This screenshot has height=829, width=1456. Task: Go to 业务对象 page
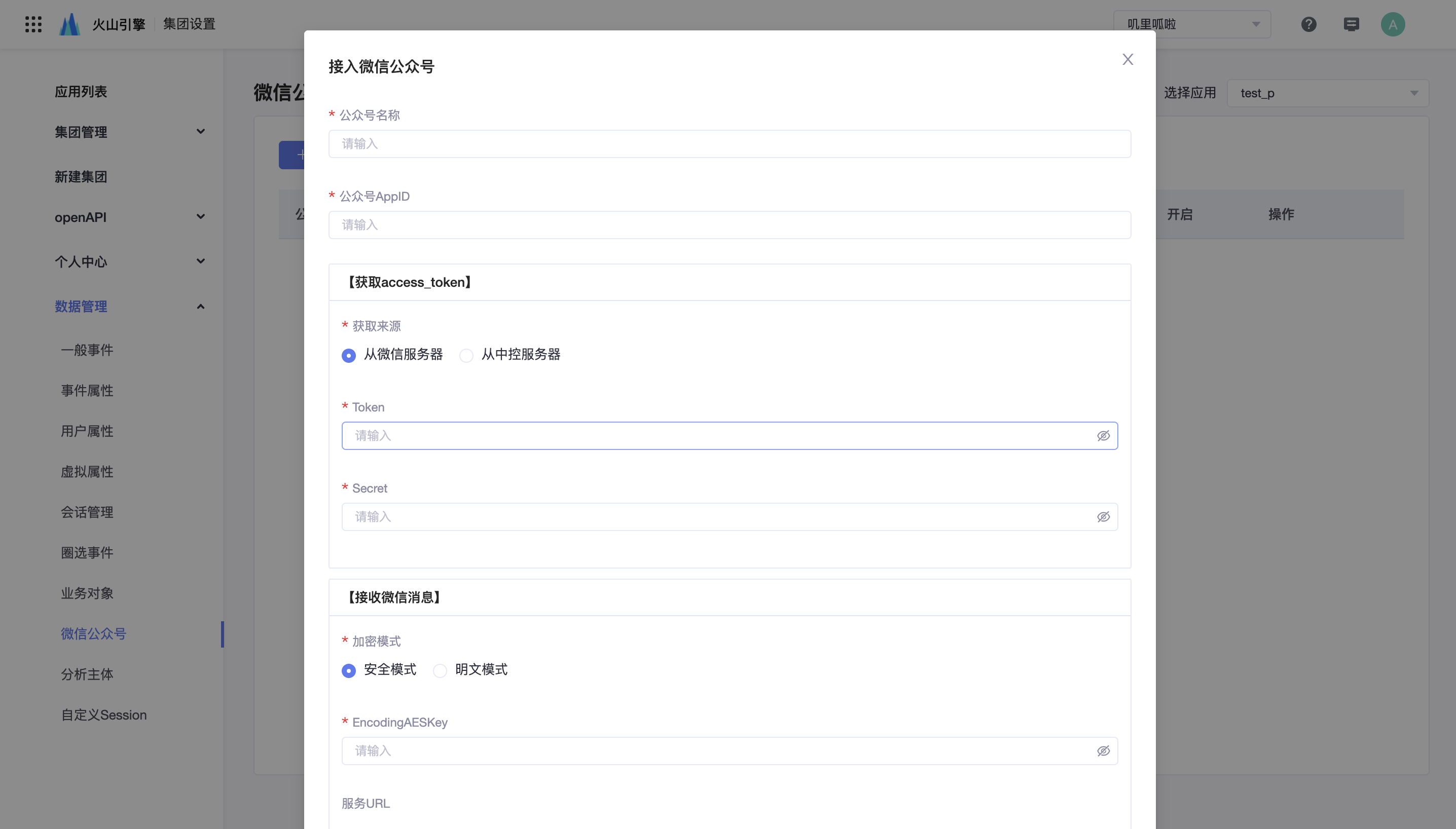click(87, 593)
